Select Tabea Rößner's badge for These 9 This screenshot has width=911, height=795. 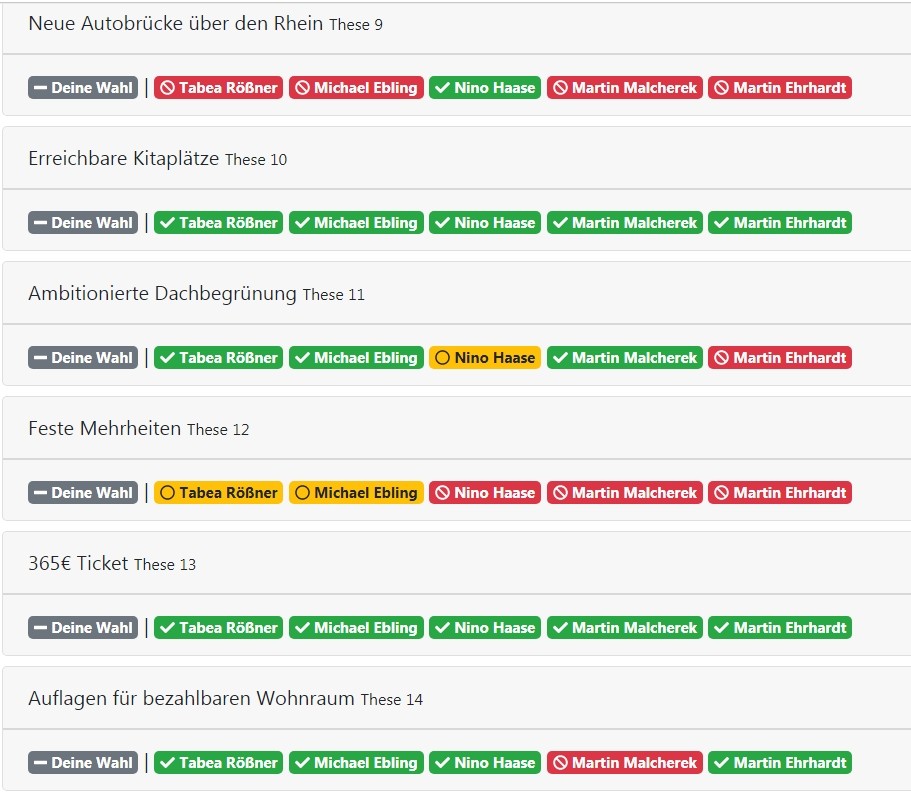[218, 88]
